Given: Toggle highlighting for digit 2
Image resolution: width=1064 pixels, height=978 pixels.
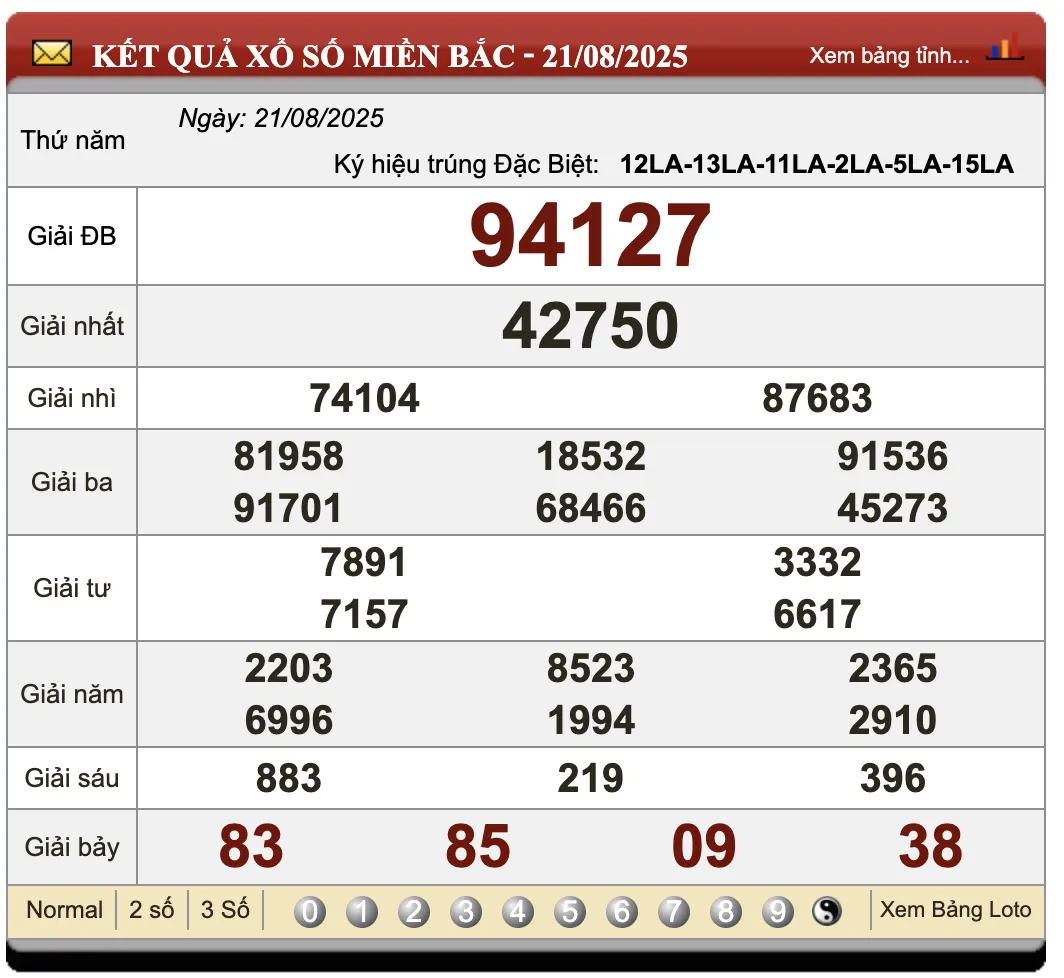Looking at the screenshot, I should tap(416, 910).
